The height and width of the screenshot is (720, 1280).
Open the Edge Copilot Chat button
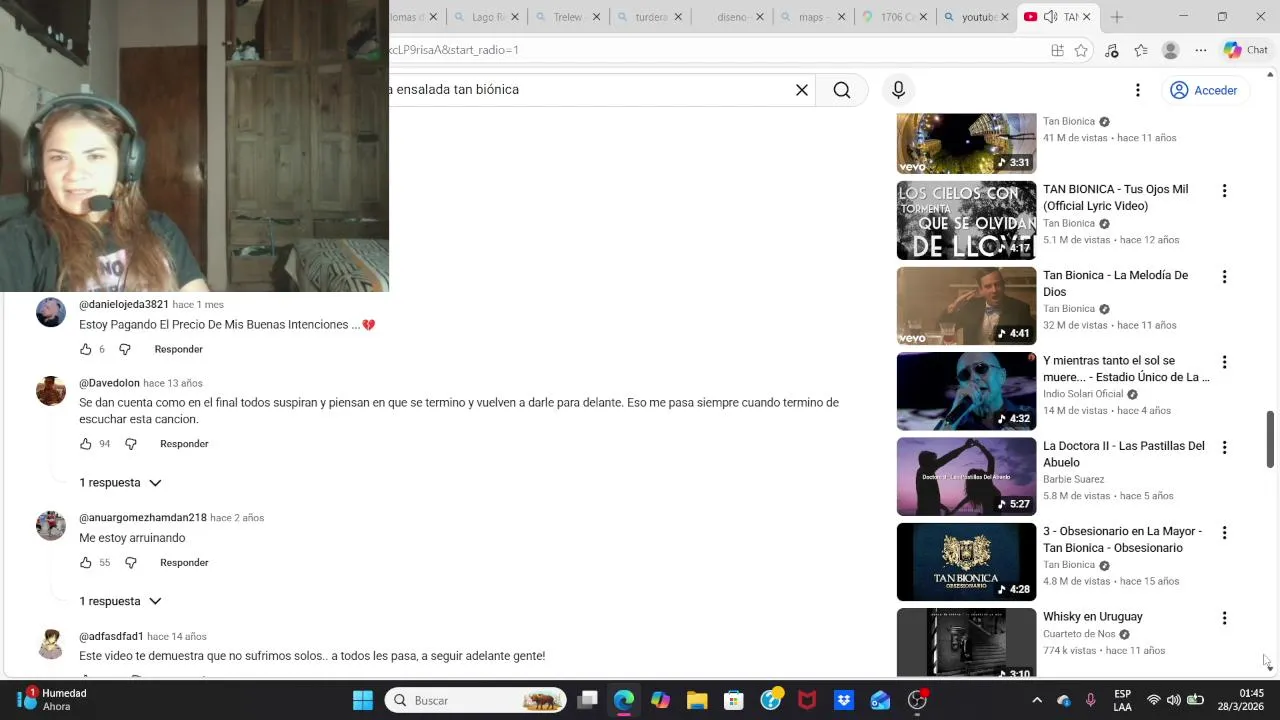tap(1246, 50)
